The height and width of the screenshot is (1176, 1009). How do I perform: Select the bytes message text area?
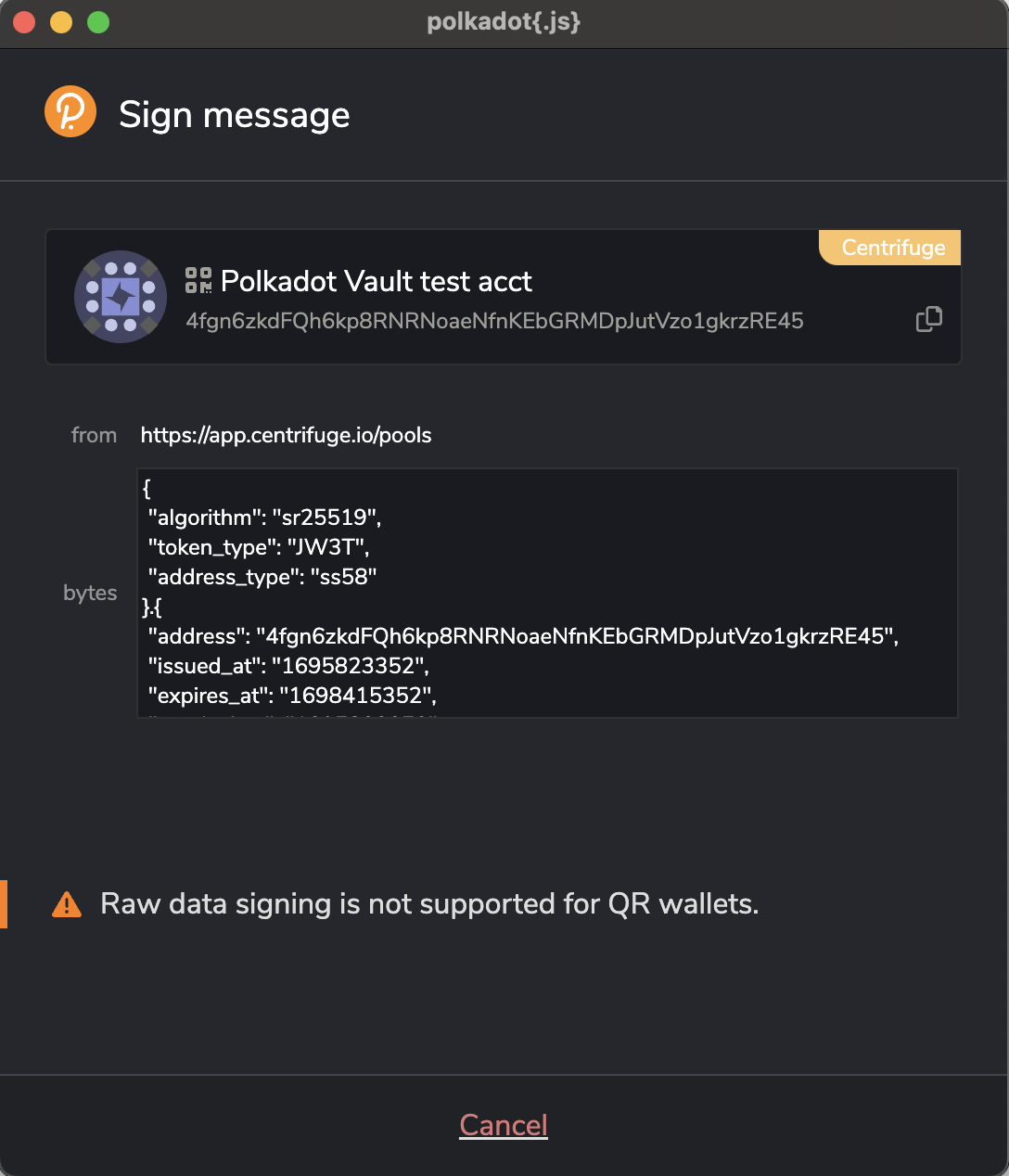coord(547,592)
